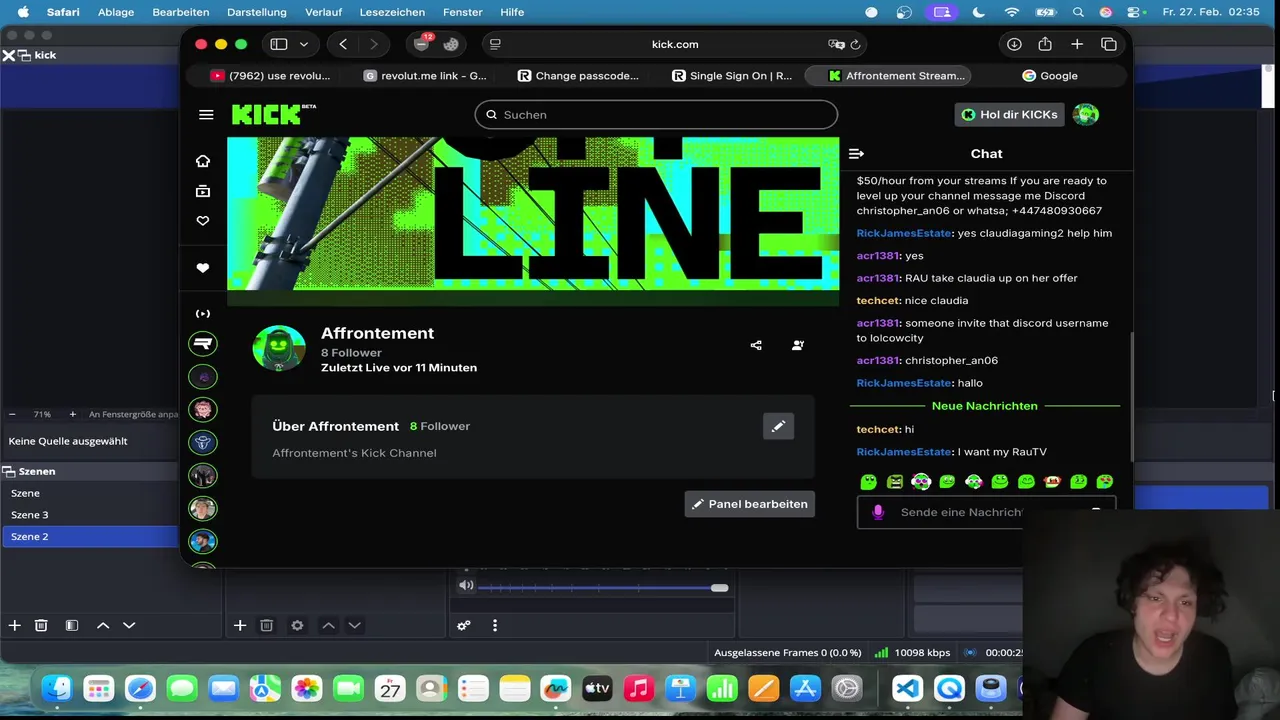Image resolution: width=1280 pixels, height=720 pixels.
Task: Click the follow-user icon next to share
Action: tap(798, 345)
